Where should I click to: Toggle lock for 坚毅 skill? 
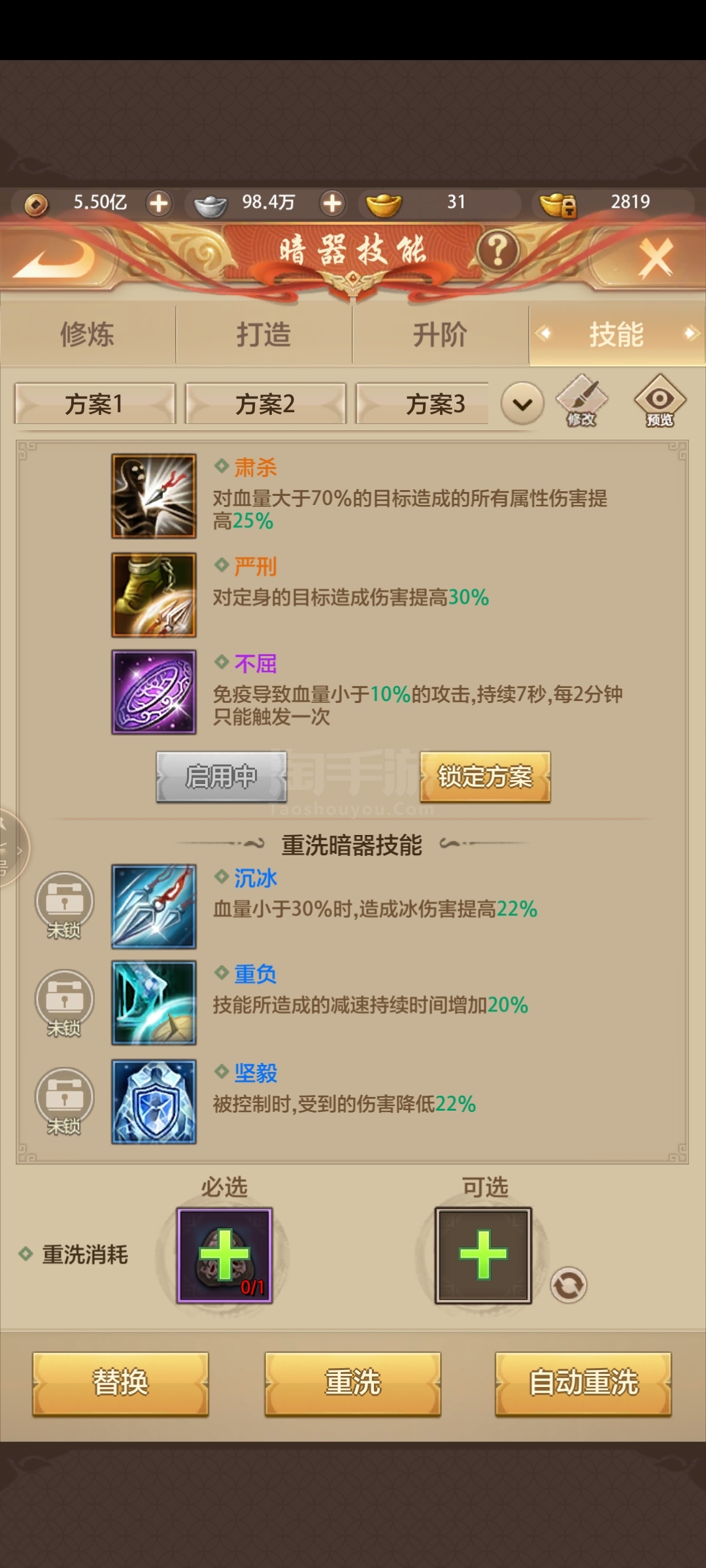click(64, 1101)
